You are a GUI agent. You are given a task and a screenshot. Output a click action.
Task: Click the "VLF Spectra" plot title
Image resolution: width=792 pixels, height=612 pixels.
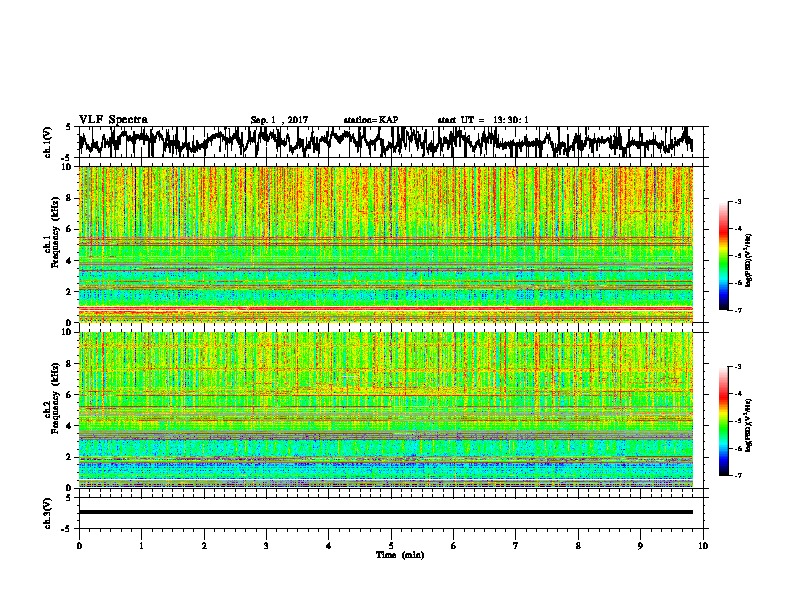pyautogui.click(x=113, y=120)
